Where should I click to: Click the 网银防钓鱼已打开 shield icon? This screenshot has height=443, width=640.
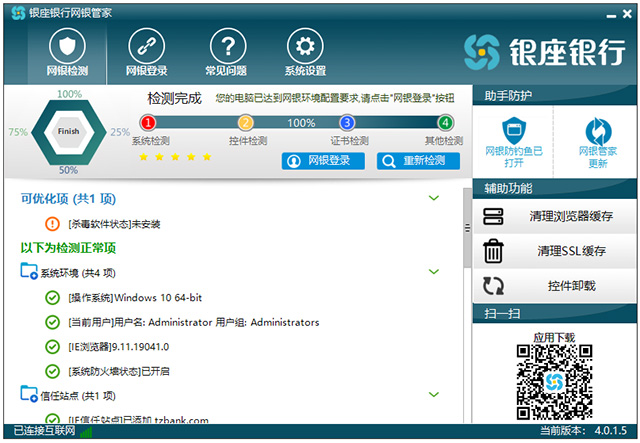coord(514,131)
